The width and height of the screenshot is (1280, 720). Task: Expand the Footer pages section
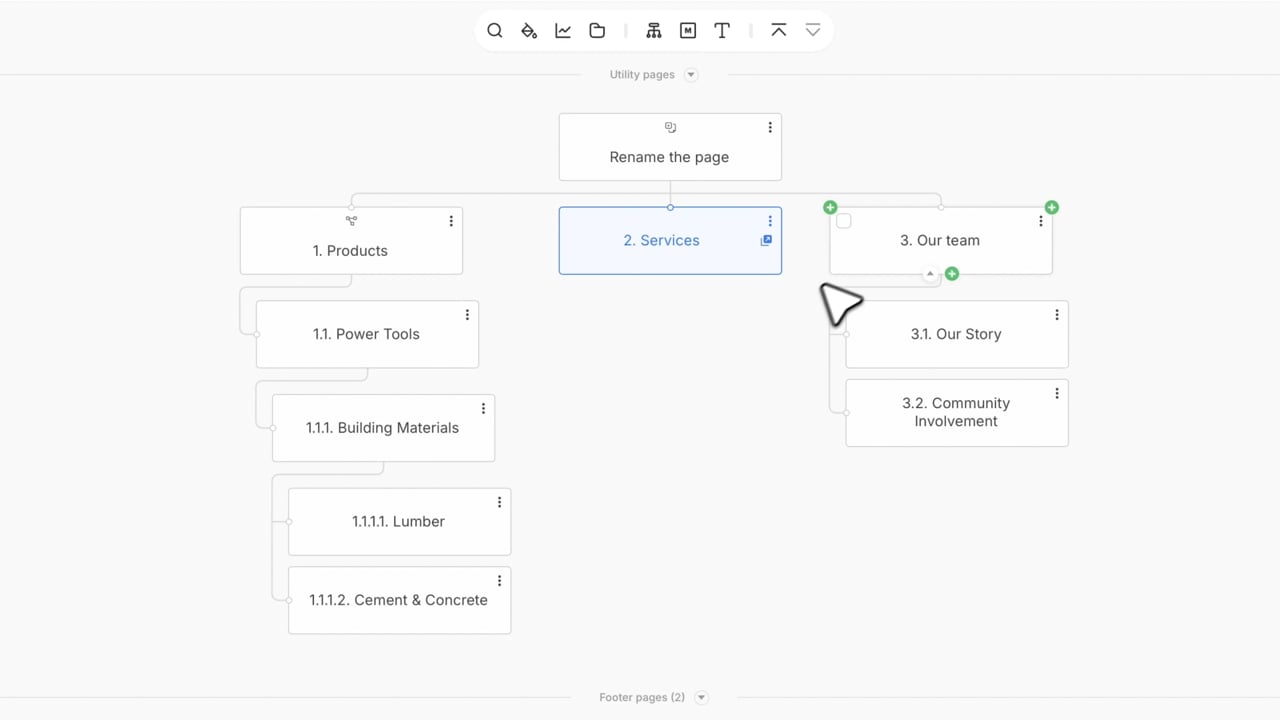pyautogui.click(x=702, y=698)
